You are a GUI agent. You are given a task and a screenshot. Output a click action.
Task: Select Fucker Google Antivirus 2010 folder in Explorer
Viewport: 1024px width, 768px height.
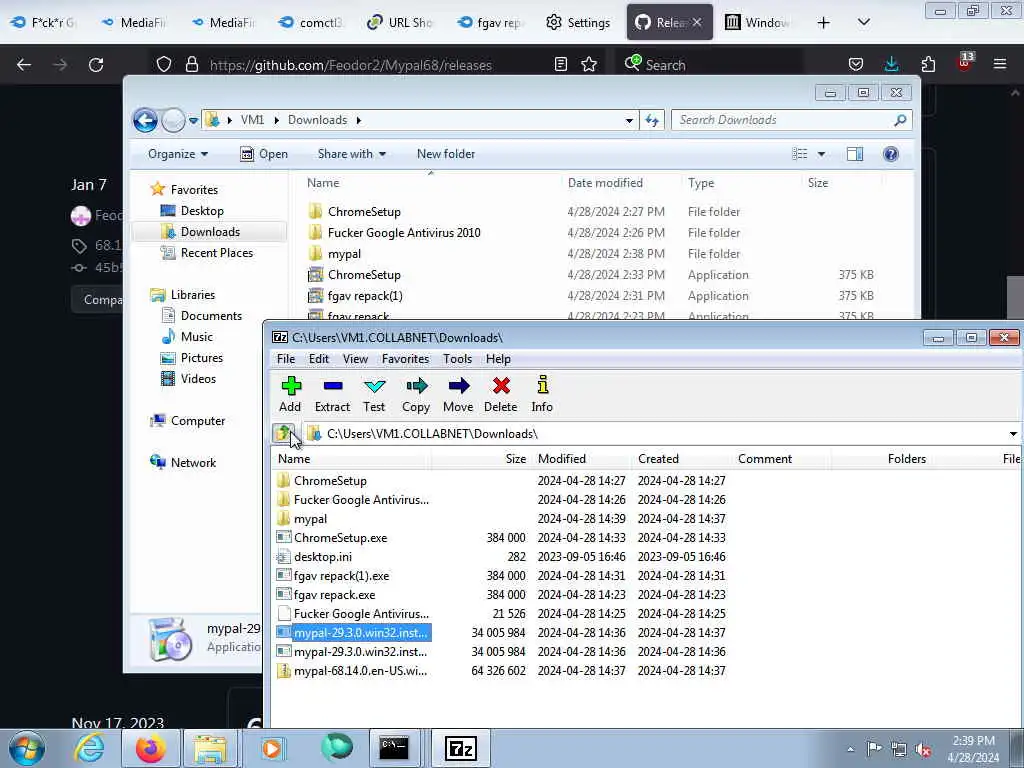click(x=404, y=232)
